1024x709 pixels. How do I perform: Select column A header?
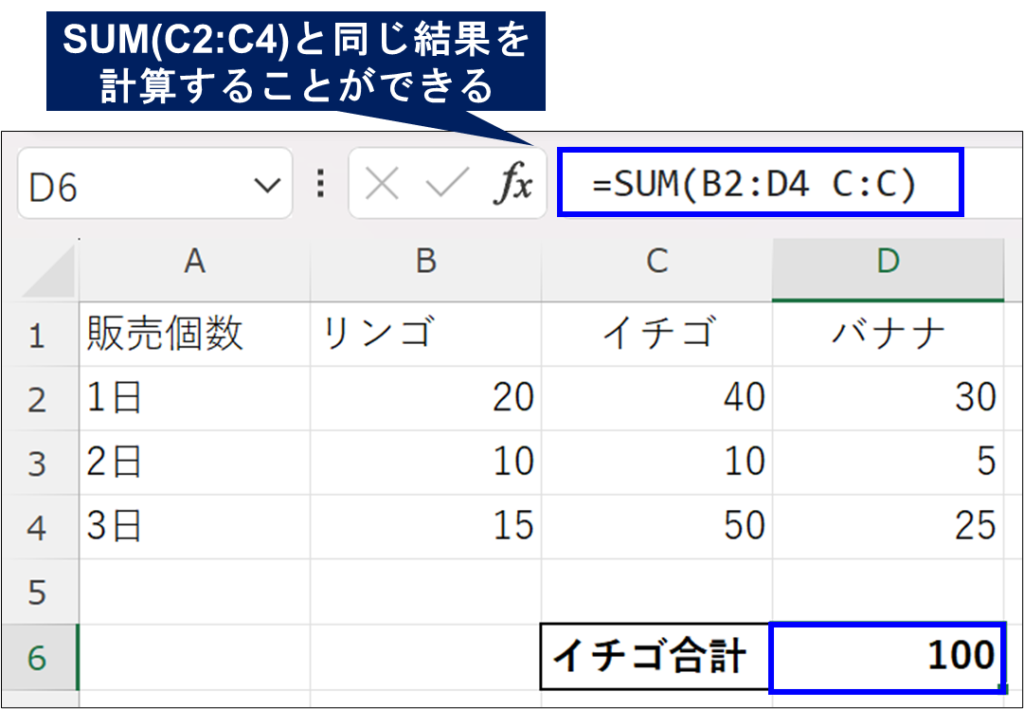point(195,262)
